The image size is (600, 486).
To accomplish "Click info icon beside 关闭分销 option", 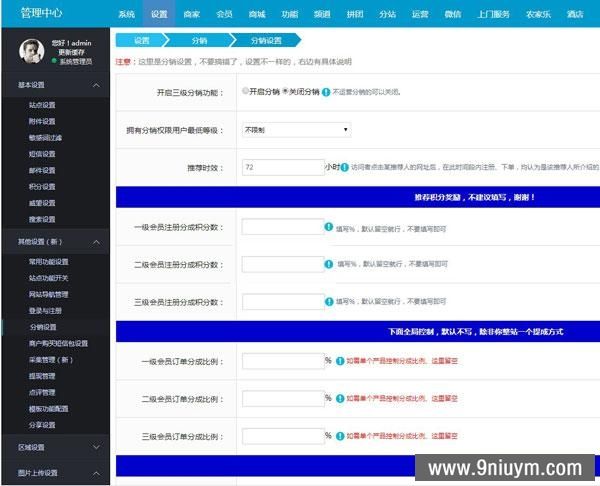I will (326, 92).
